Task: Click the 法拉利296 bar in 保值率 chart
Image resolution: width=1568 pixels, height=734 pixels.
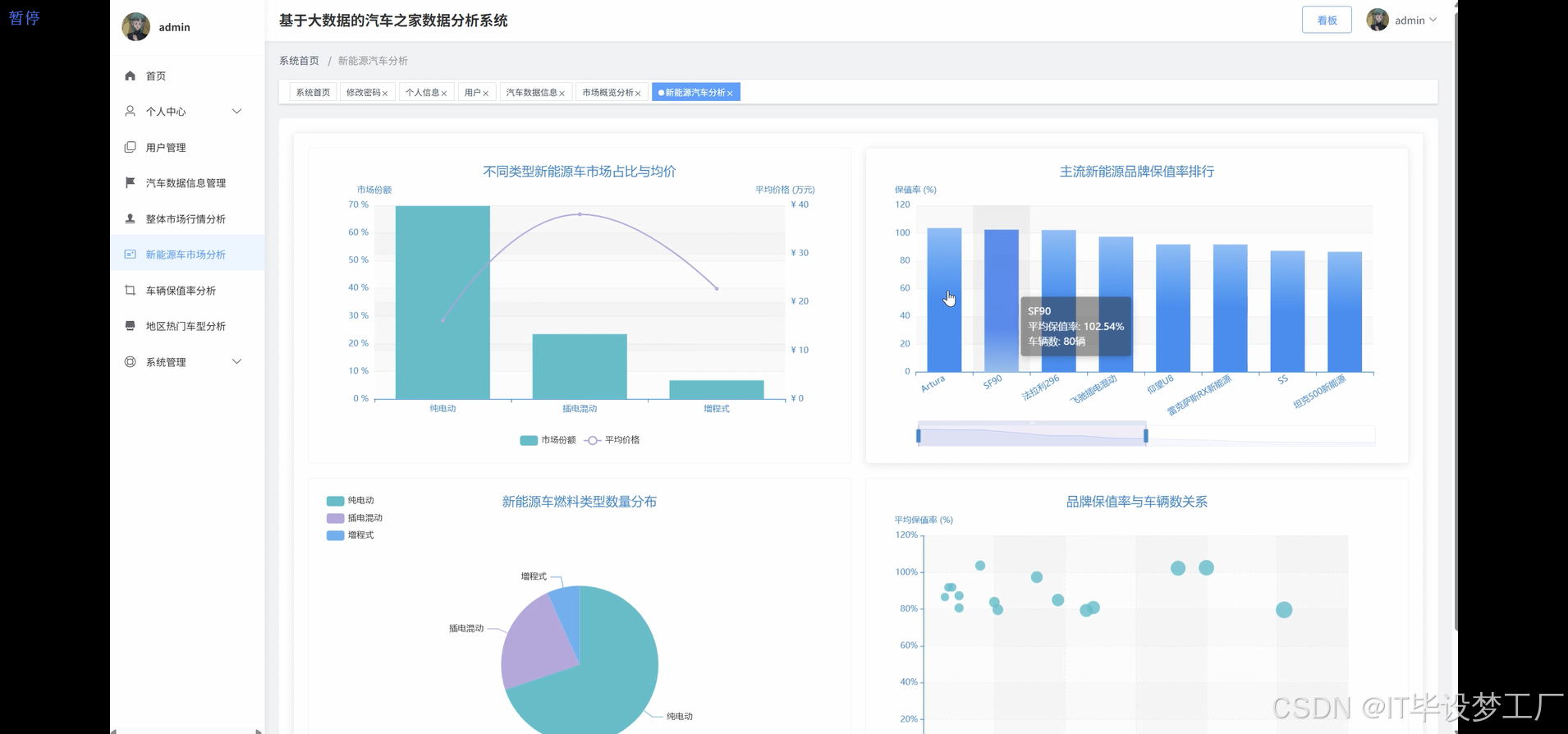Action: coord(1059,300)
